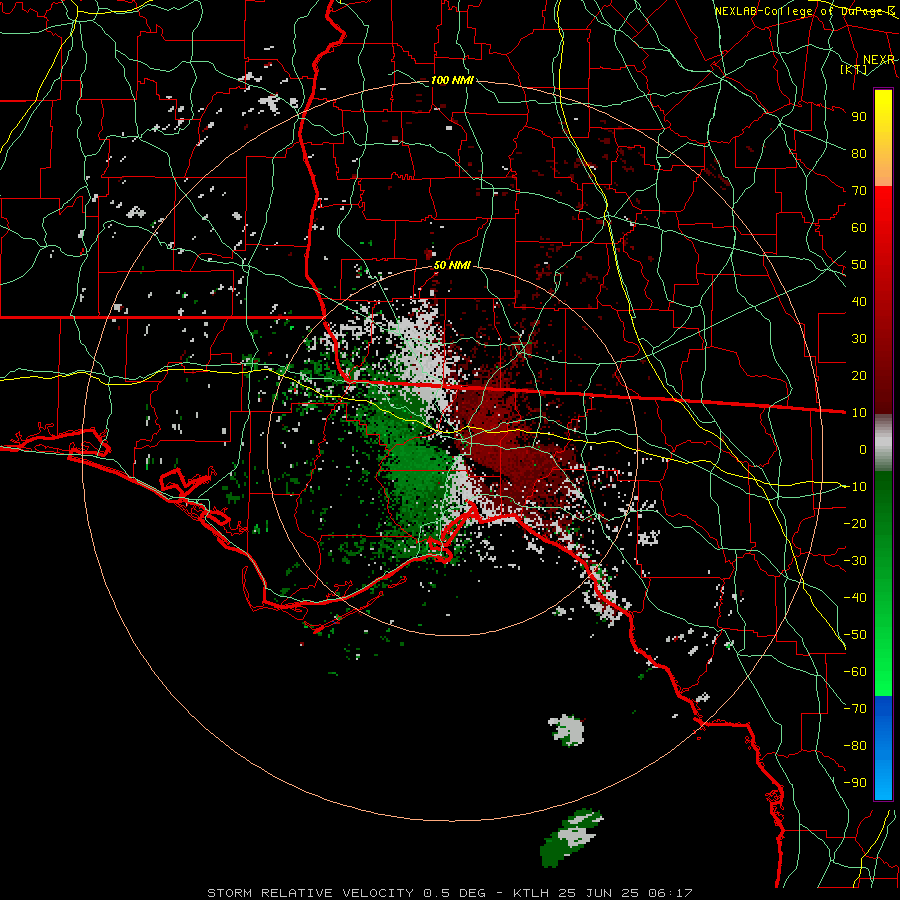Viewport: 900px width, 900px height.
Task: Click the 80 knot label on the color scale
Action: click(x=859, y=153)
